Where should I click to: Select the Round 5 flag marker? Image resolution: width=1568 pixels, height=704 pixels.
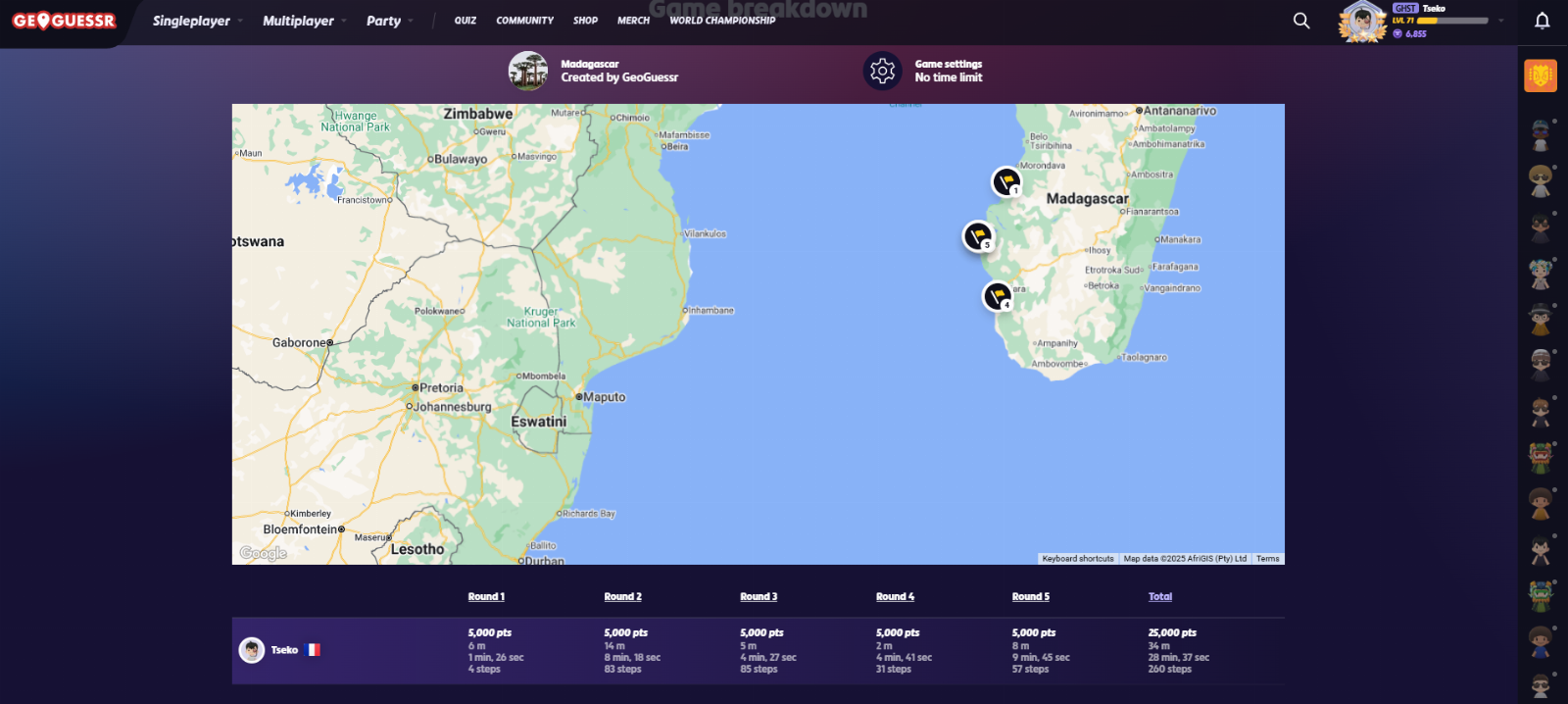coord(978,235)
